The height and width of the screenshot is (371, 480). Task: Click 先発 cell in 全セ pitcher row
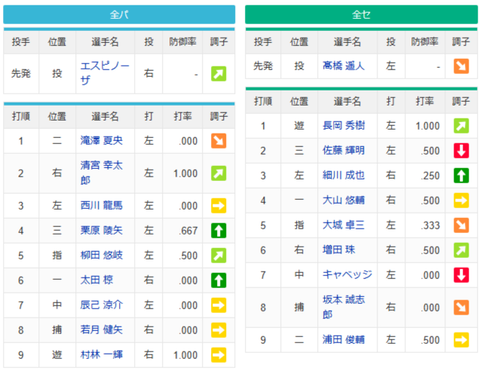(x=263, y=66)
